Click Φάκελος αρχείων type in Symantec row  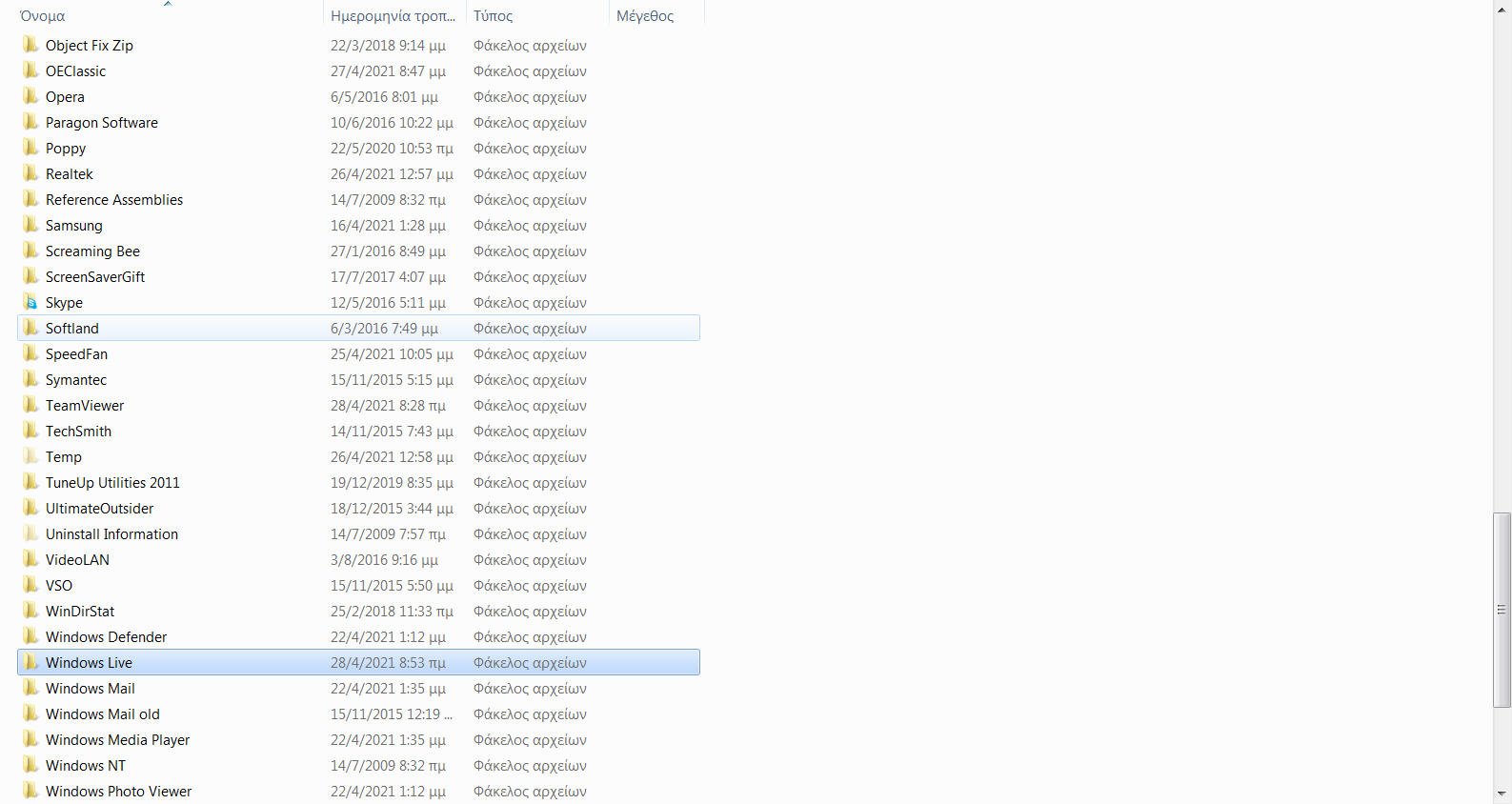click(530, 379)
